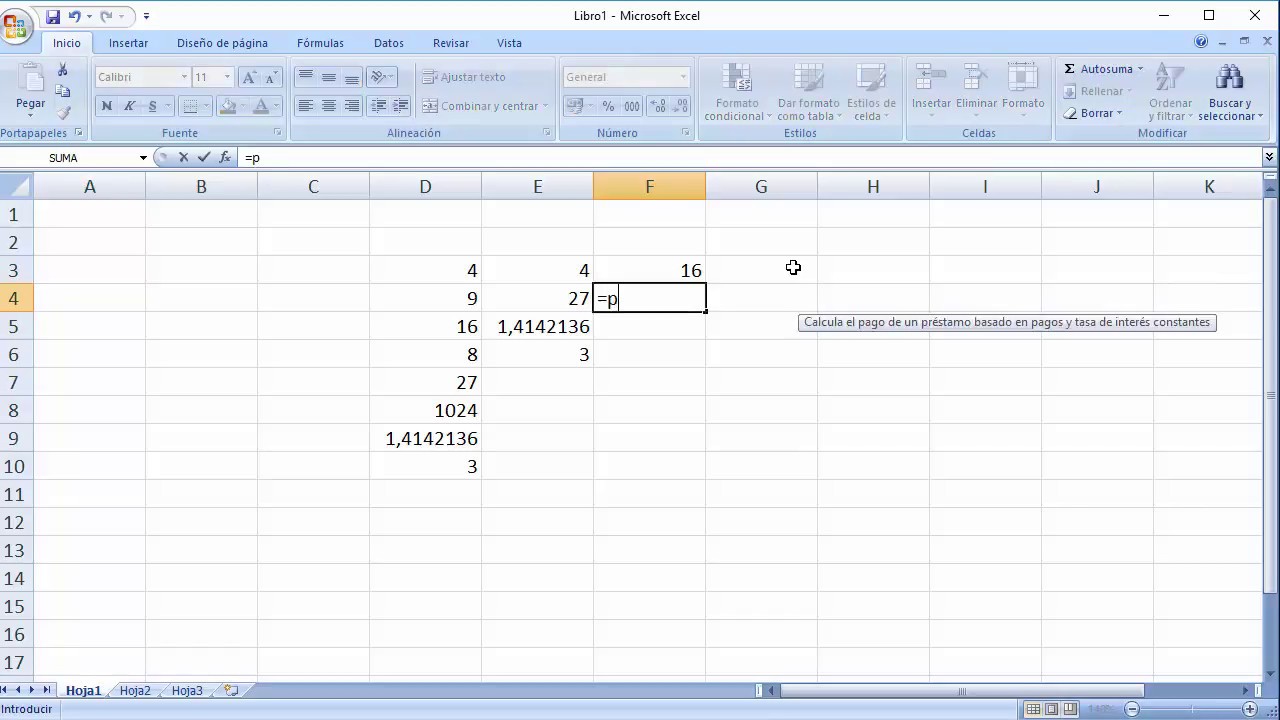
Task: Click the text orientation icon
Action: (378, 77)
